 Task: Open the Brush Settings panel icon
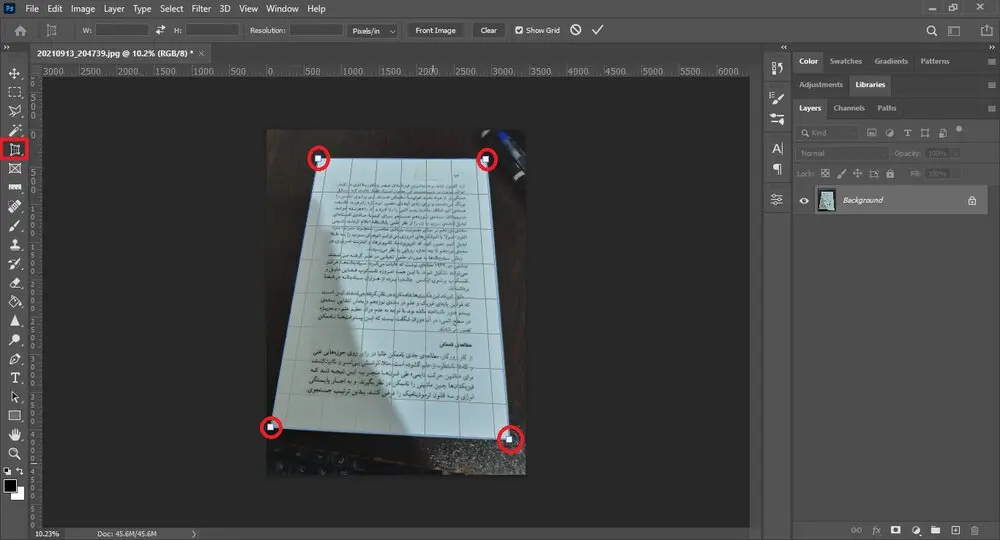click(x=777, y=99)
